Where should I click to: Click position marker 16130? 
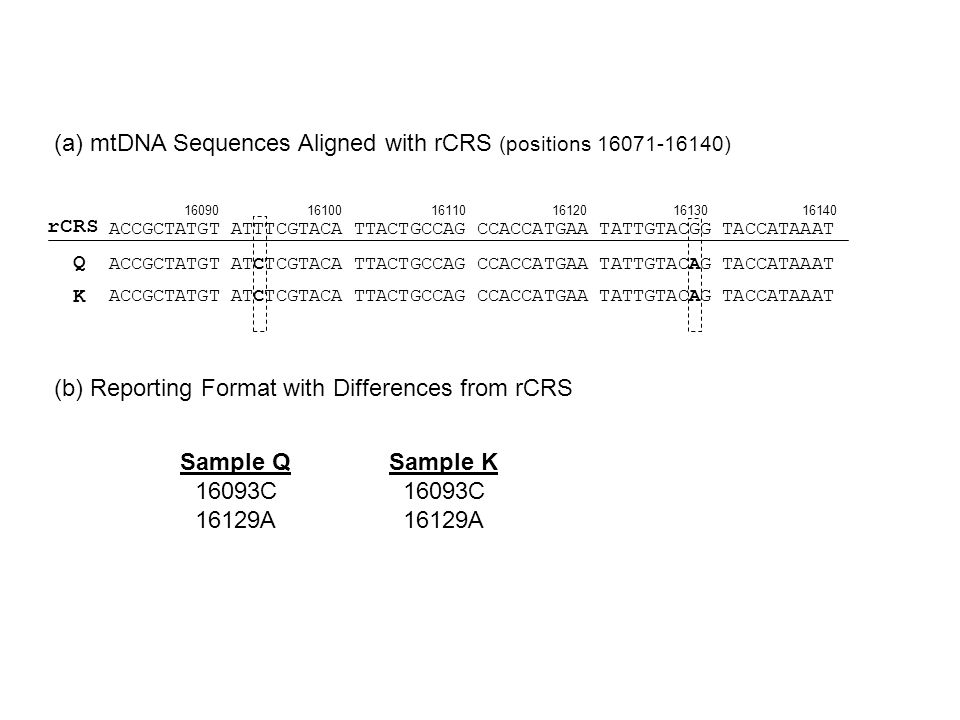tap(691, 211)
